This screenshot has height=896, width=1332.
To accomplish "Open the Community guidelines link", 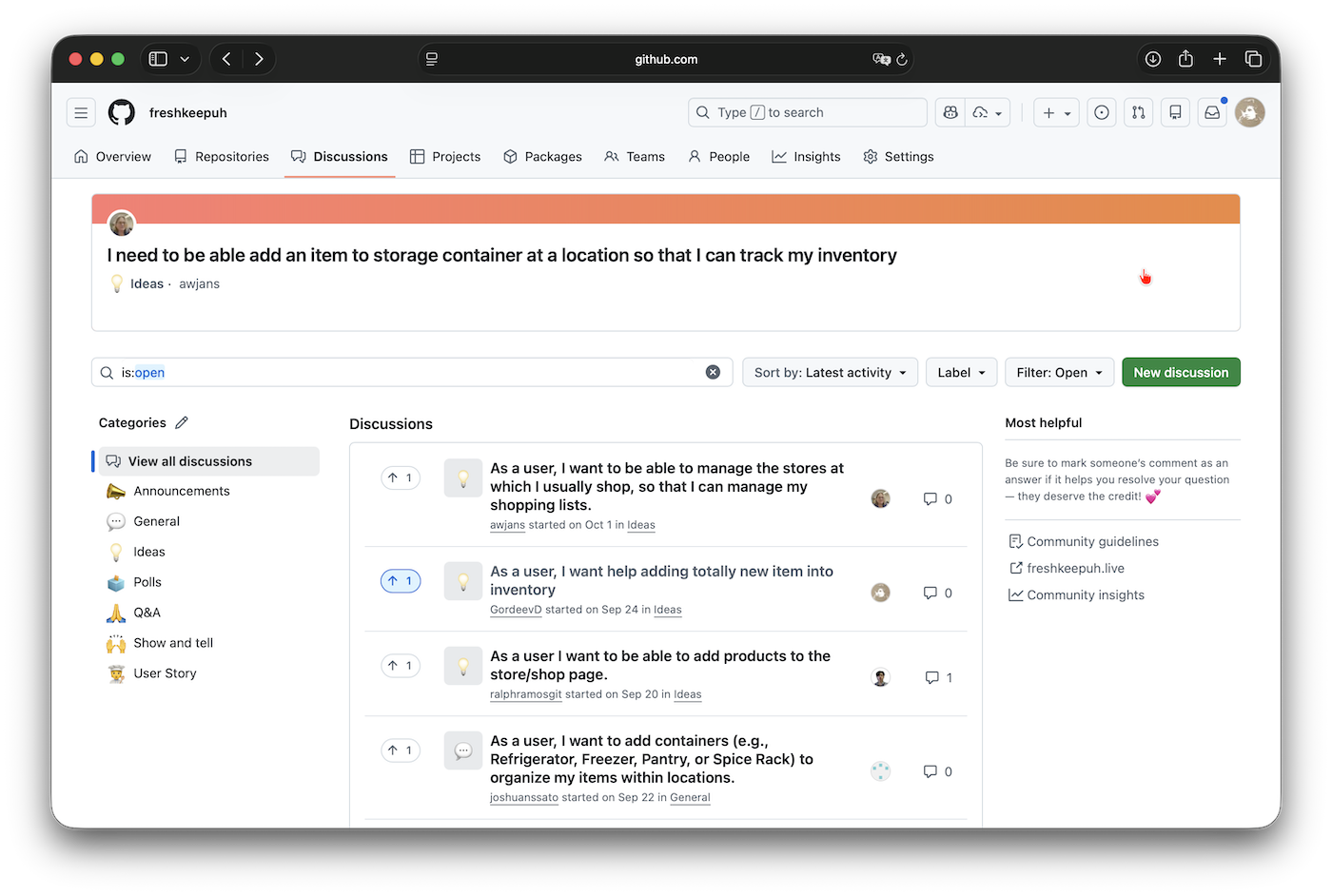I will tap(1092, 541).
